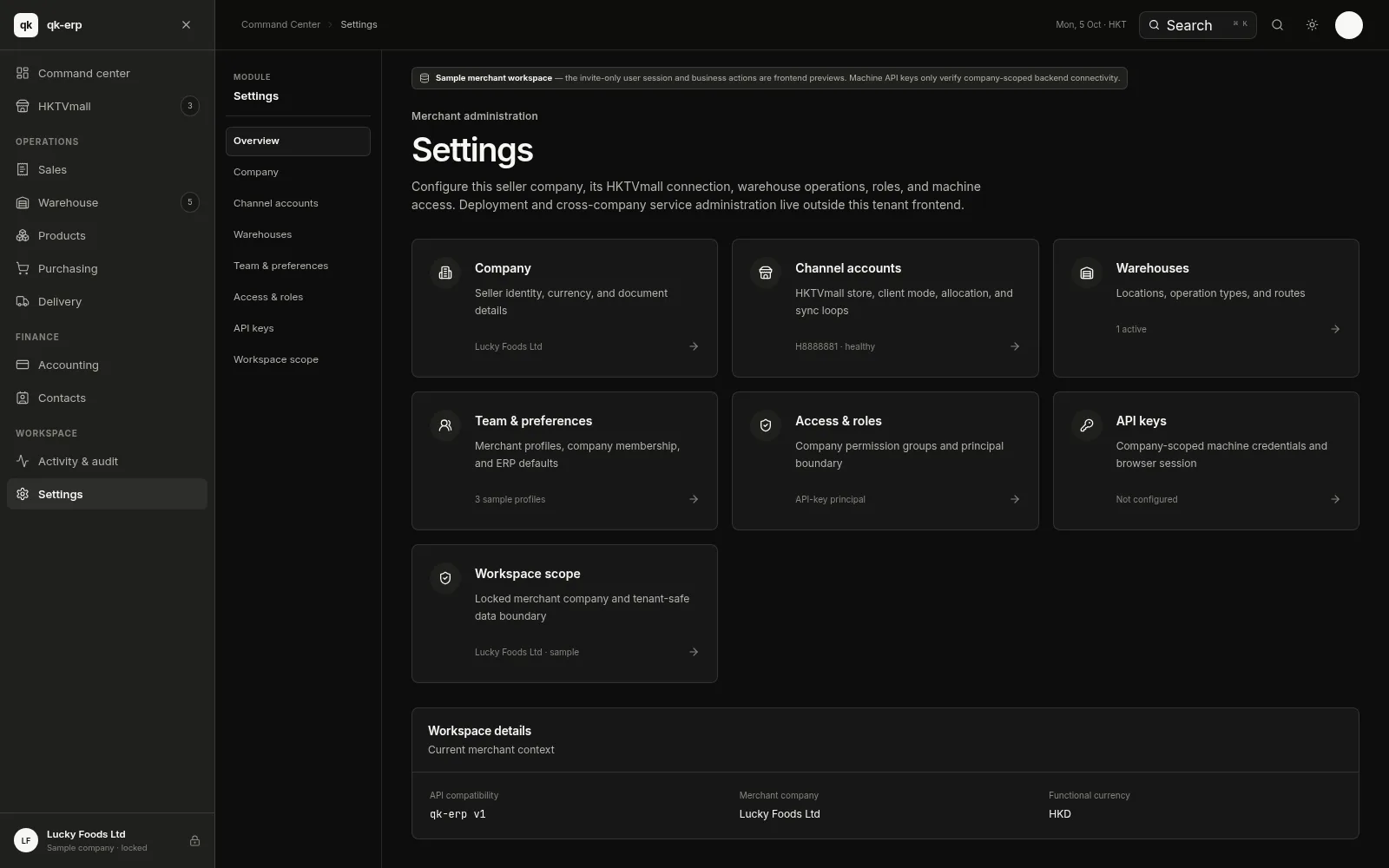
Task: Click the API keys card key icon
Action: (1086, 425)
